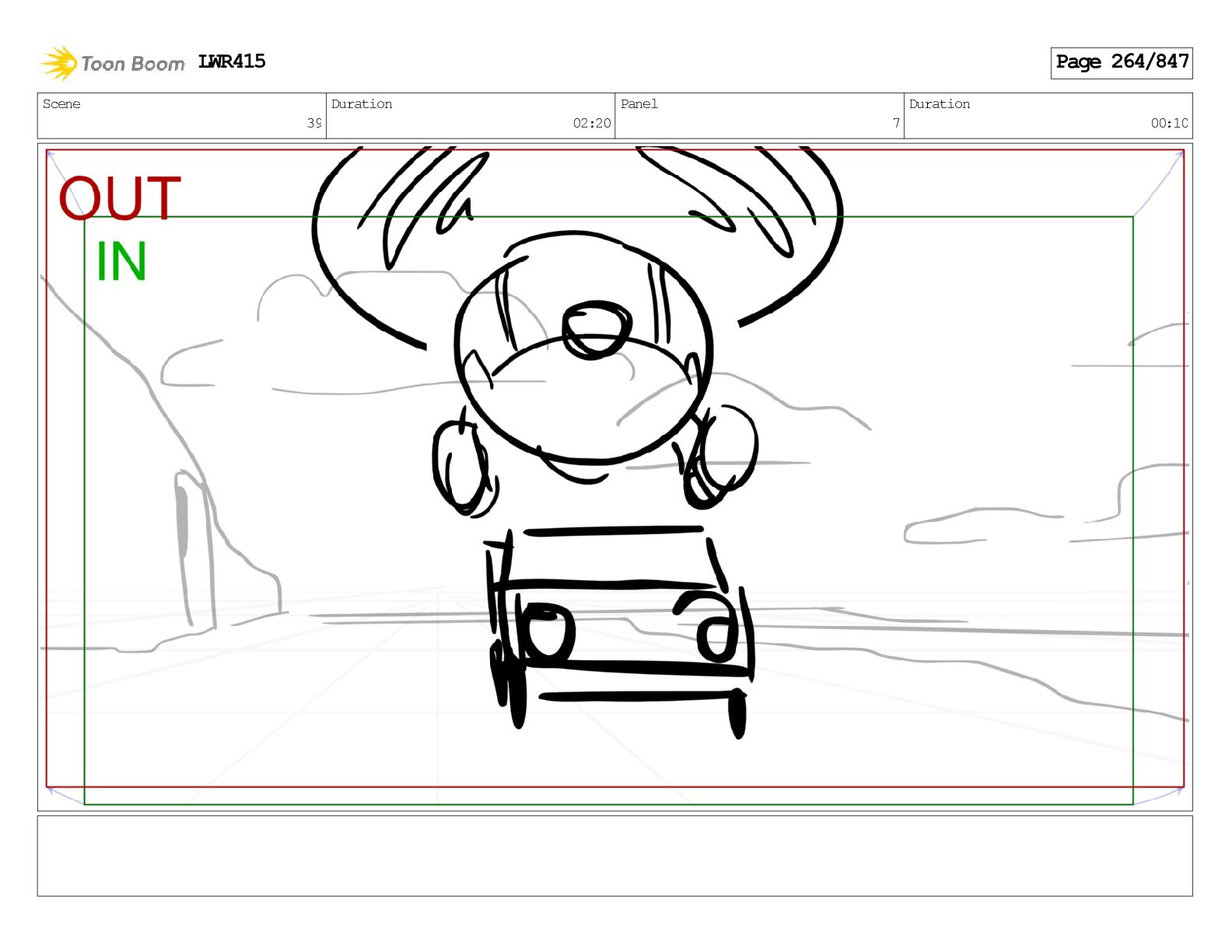Viewport: 1232px width, 952px height.
Task: Click the empty notes box below panel
Action: coord(614,856)
